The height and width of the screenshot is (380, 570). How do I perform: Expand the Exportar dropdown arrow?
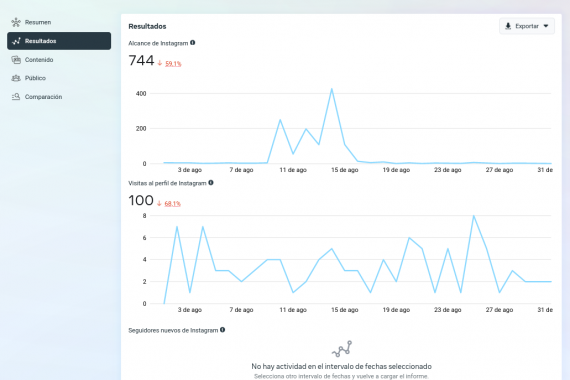(546, 26)
